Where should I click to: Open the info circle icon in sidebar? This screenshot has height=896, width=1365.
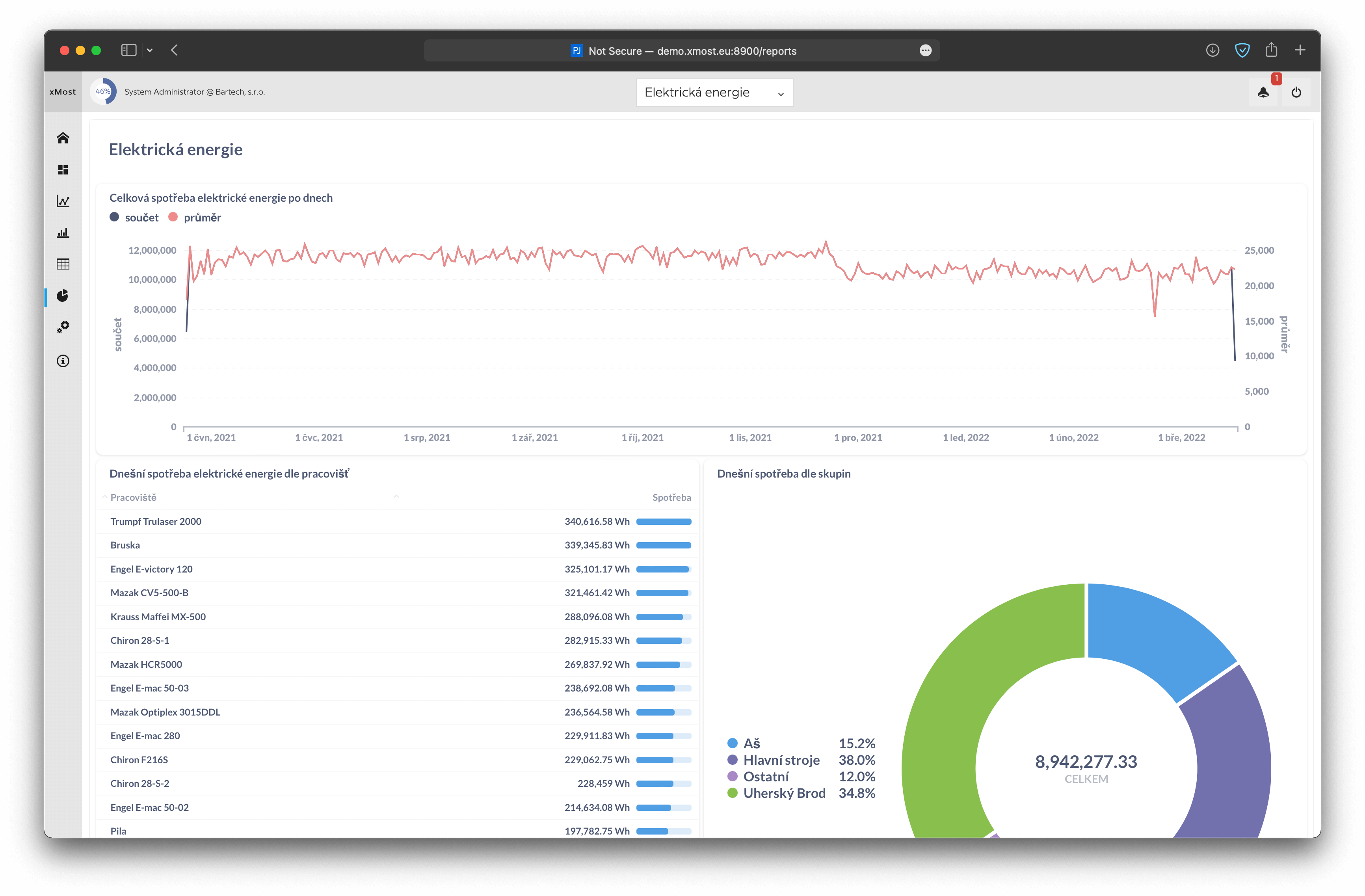(x=63, y=361)
